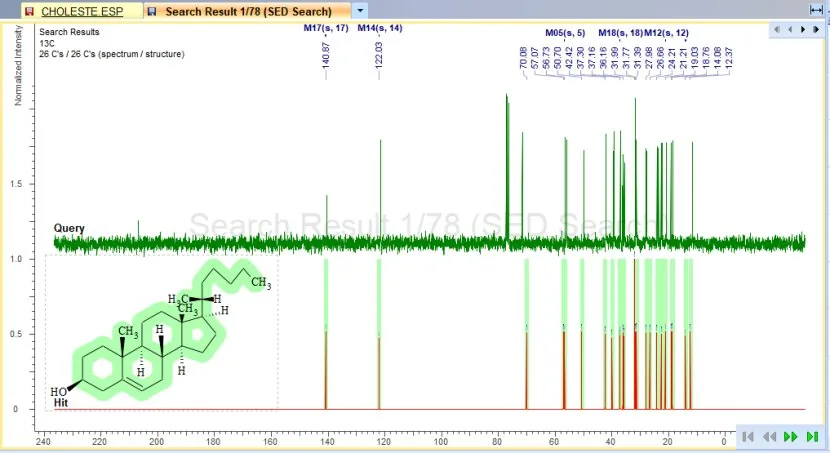Click the HO group on the structure
The height and width of the screenshot is (453, 830).
coord(58,392)
